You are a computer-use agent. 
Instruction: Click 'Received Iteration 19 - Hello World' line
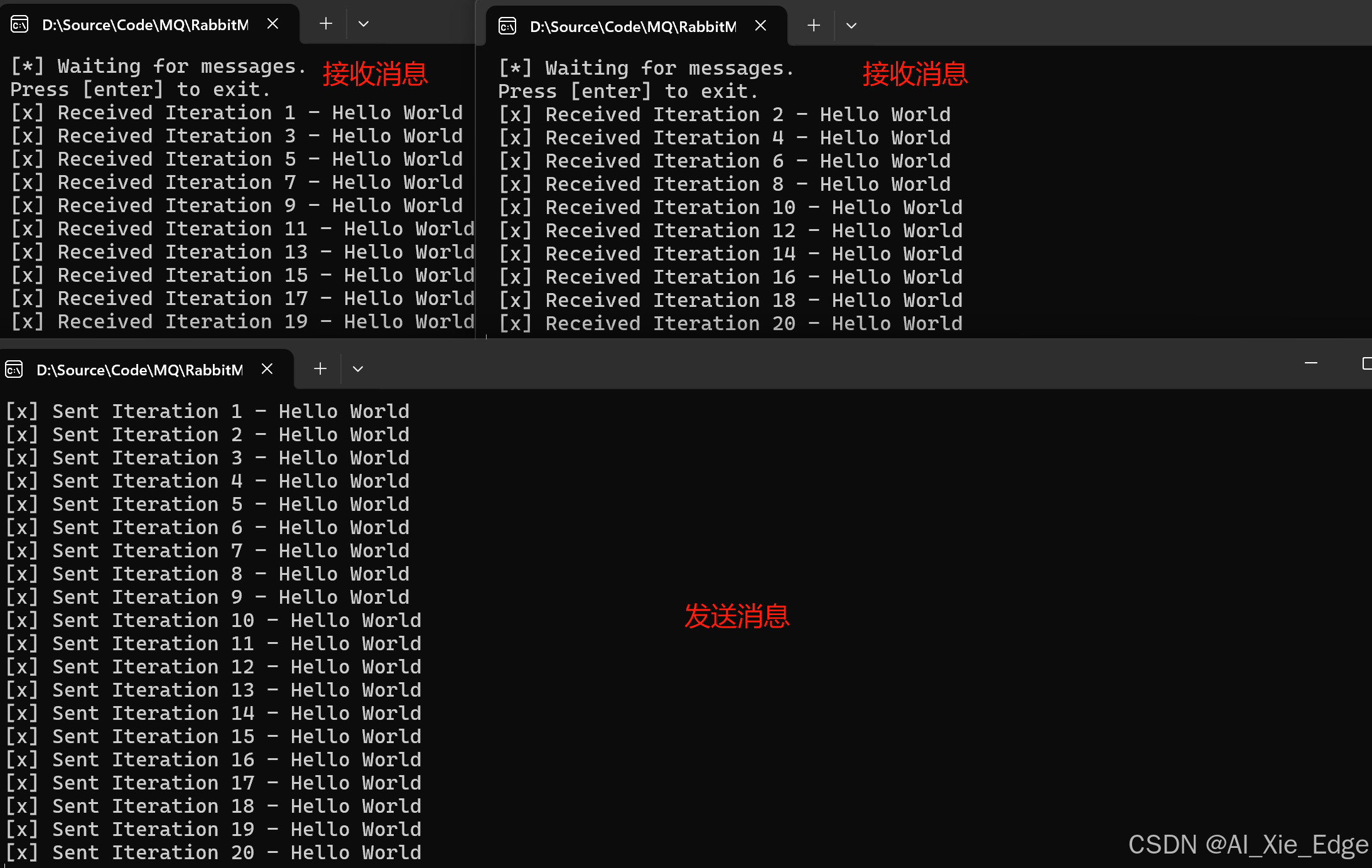click(243, 322)
